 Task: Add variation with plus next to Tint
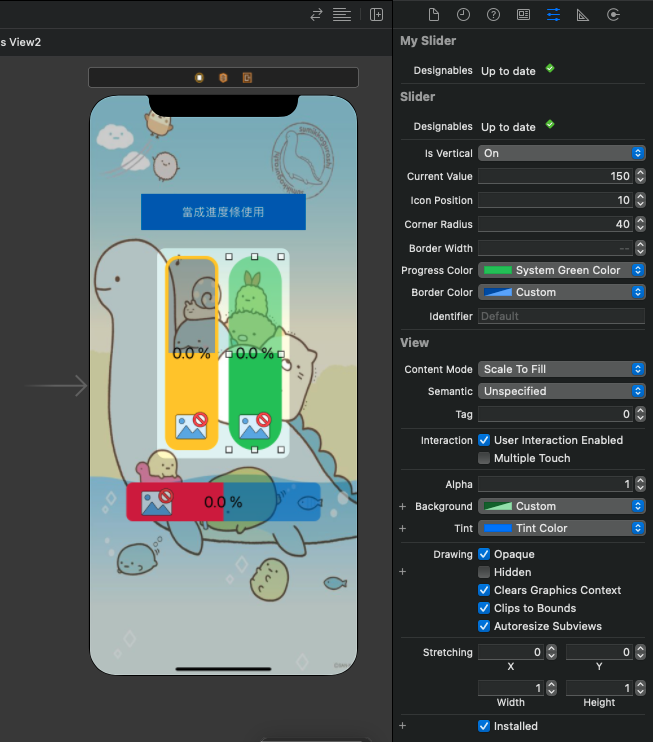pos(403,528)
